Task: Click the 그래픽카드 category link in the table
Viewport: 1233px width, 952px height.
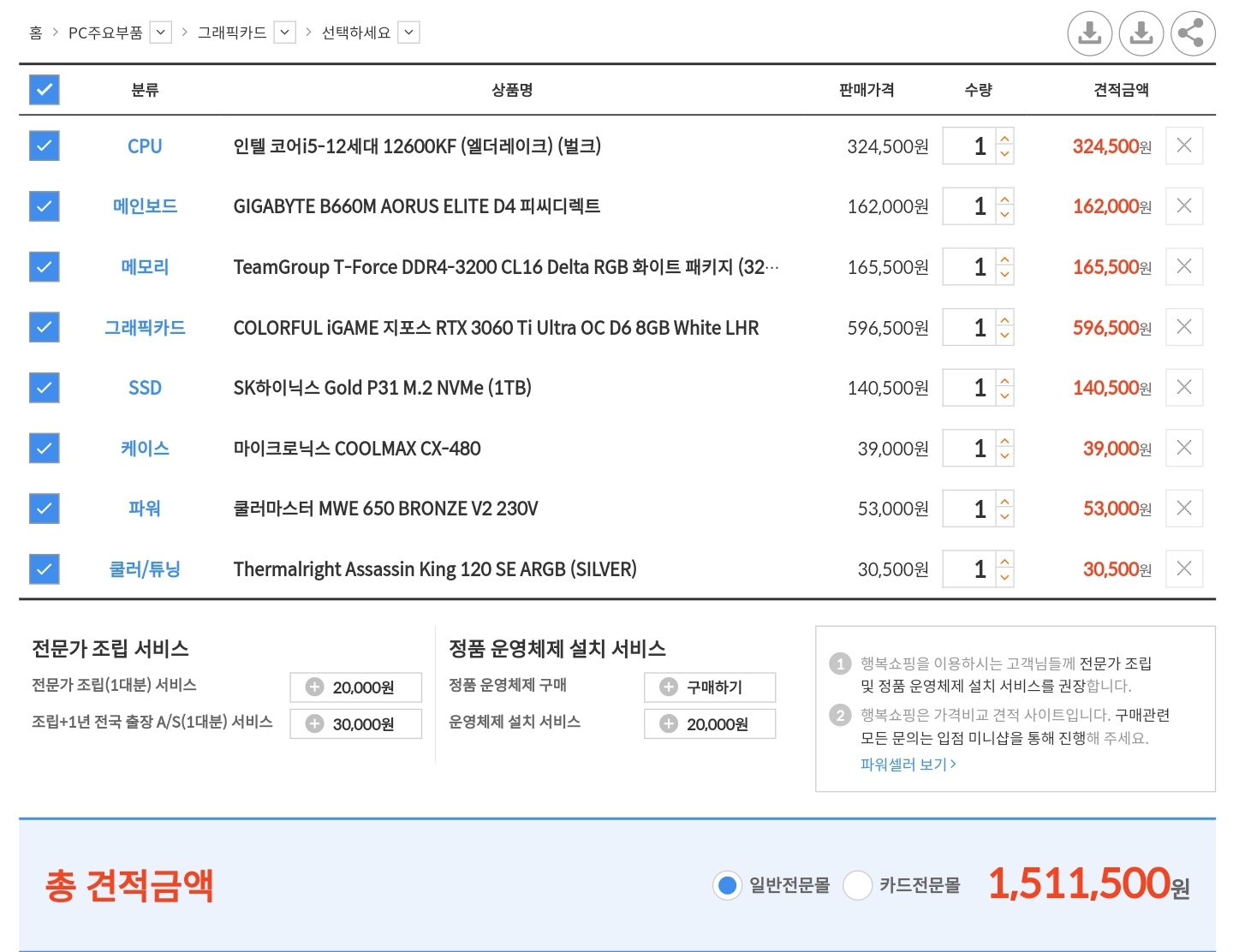Action: click(x=145, y=327)
